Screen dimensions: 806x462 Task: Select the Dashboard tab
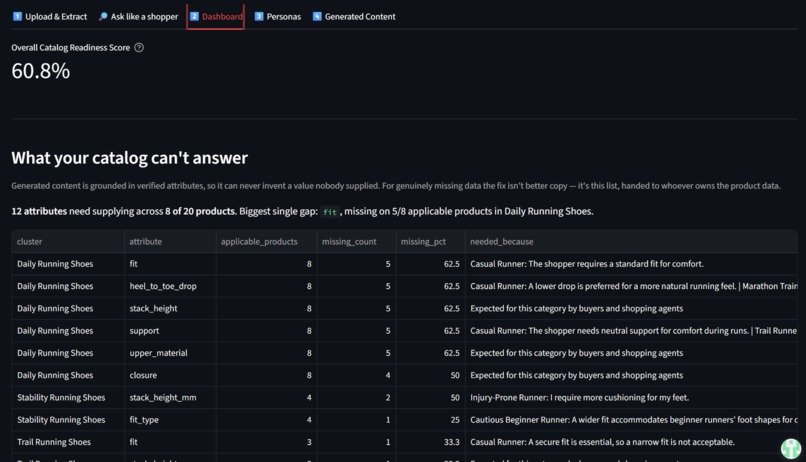(215, 16)
